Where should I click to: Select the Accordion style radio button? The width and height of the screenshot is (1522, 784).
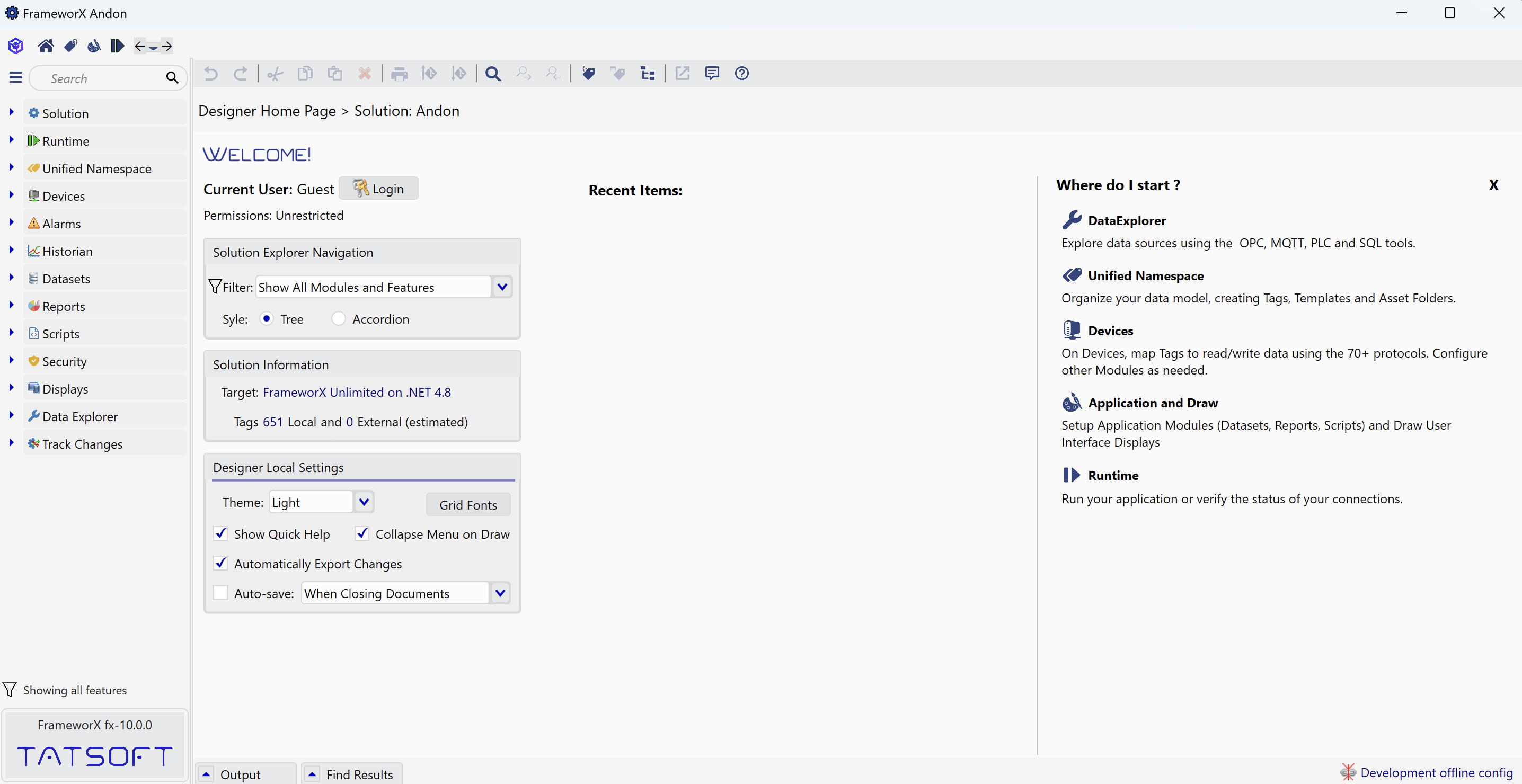[x=338, y=318]
